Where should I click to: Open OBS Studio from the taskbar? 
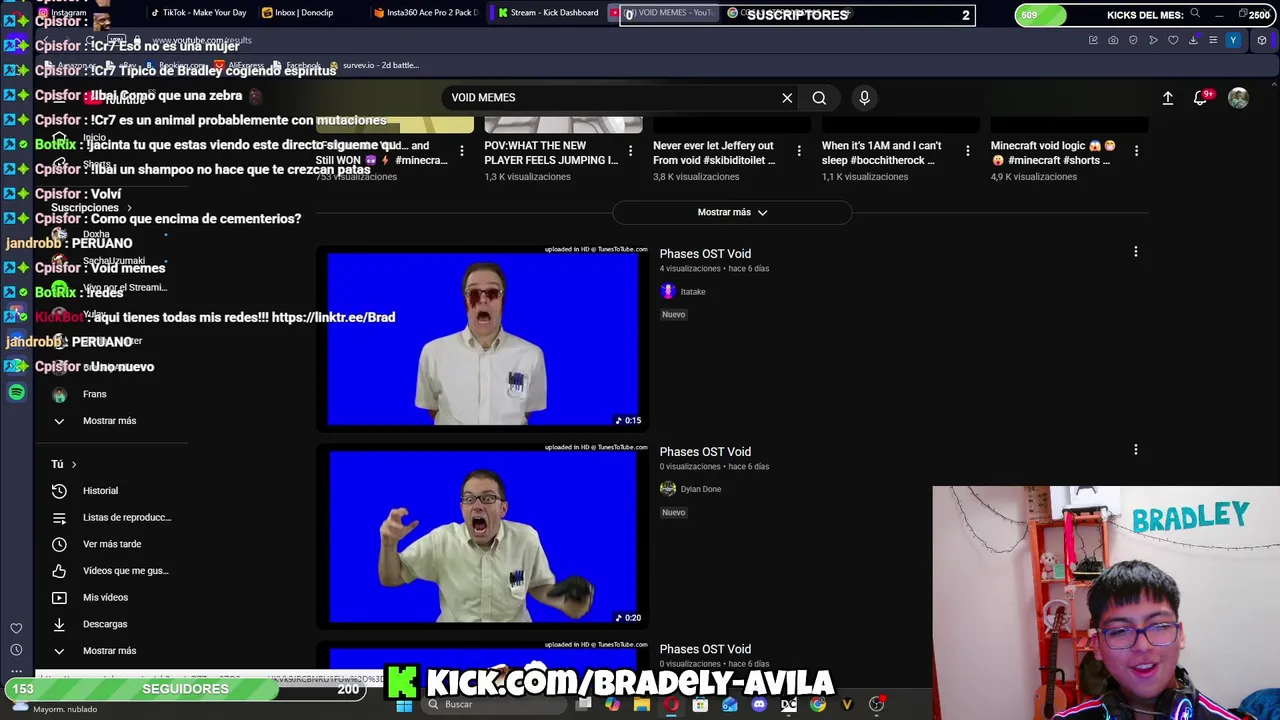876,705
